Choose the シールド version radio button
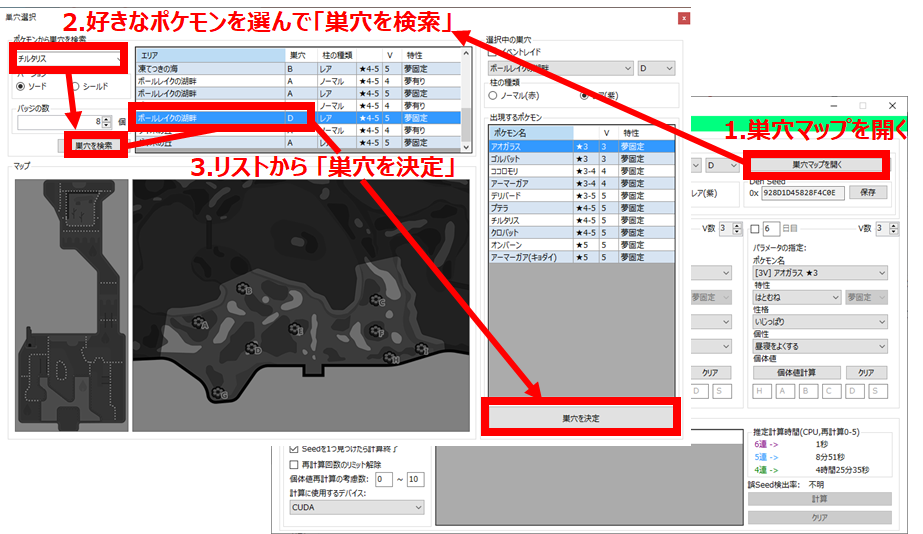 click(75, 87)
